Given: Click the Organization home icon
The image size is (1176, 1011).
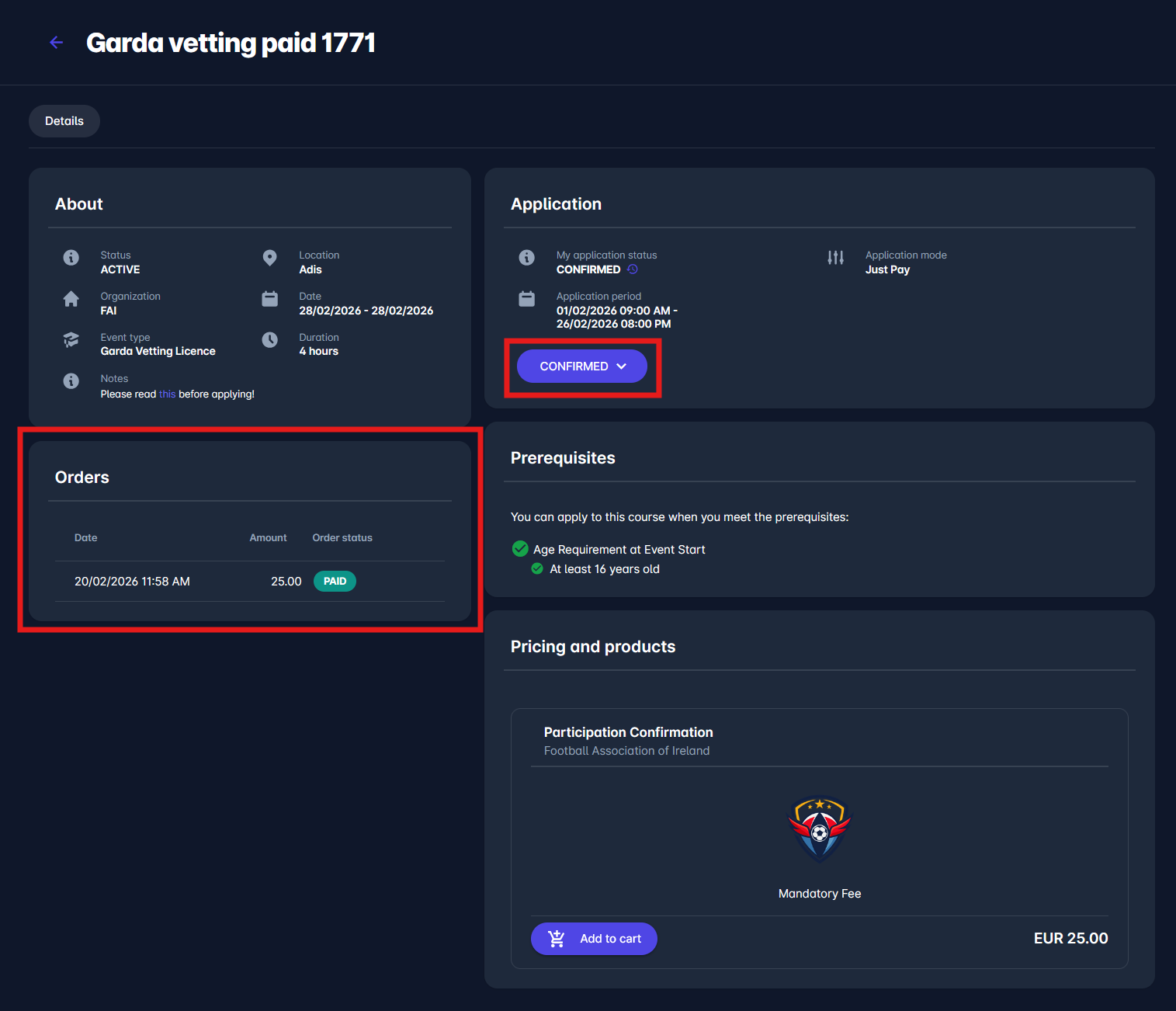Looking at the screenshot, I should (71, 299).
